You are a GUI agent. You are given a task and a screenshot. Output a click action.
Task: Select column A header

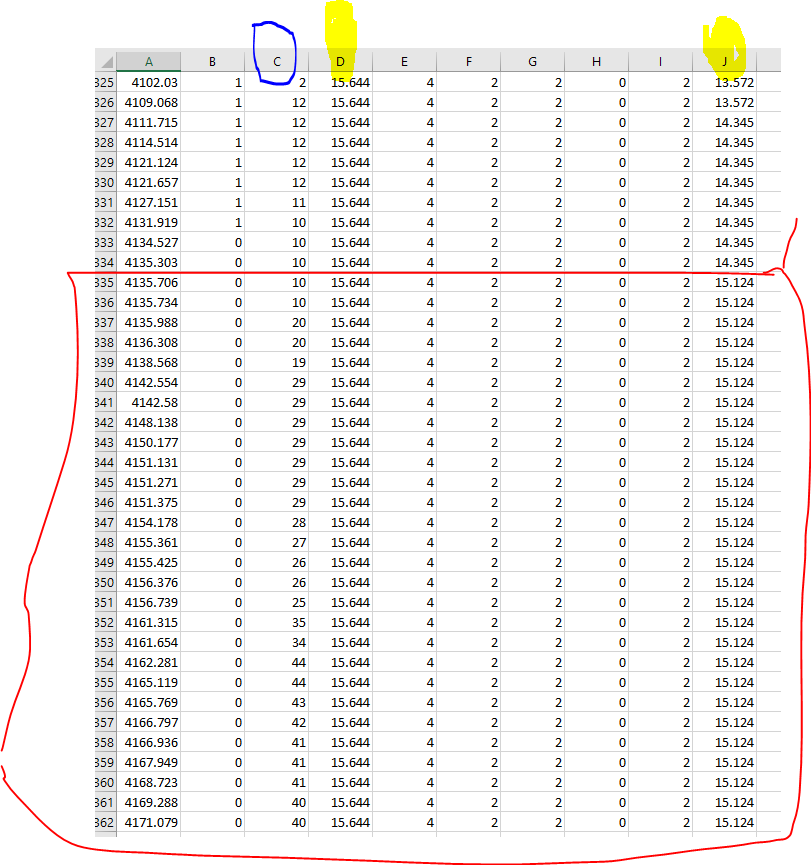point(148,62)
